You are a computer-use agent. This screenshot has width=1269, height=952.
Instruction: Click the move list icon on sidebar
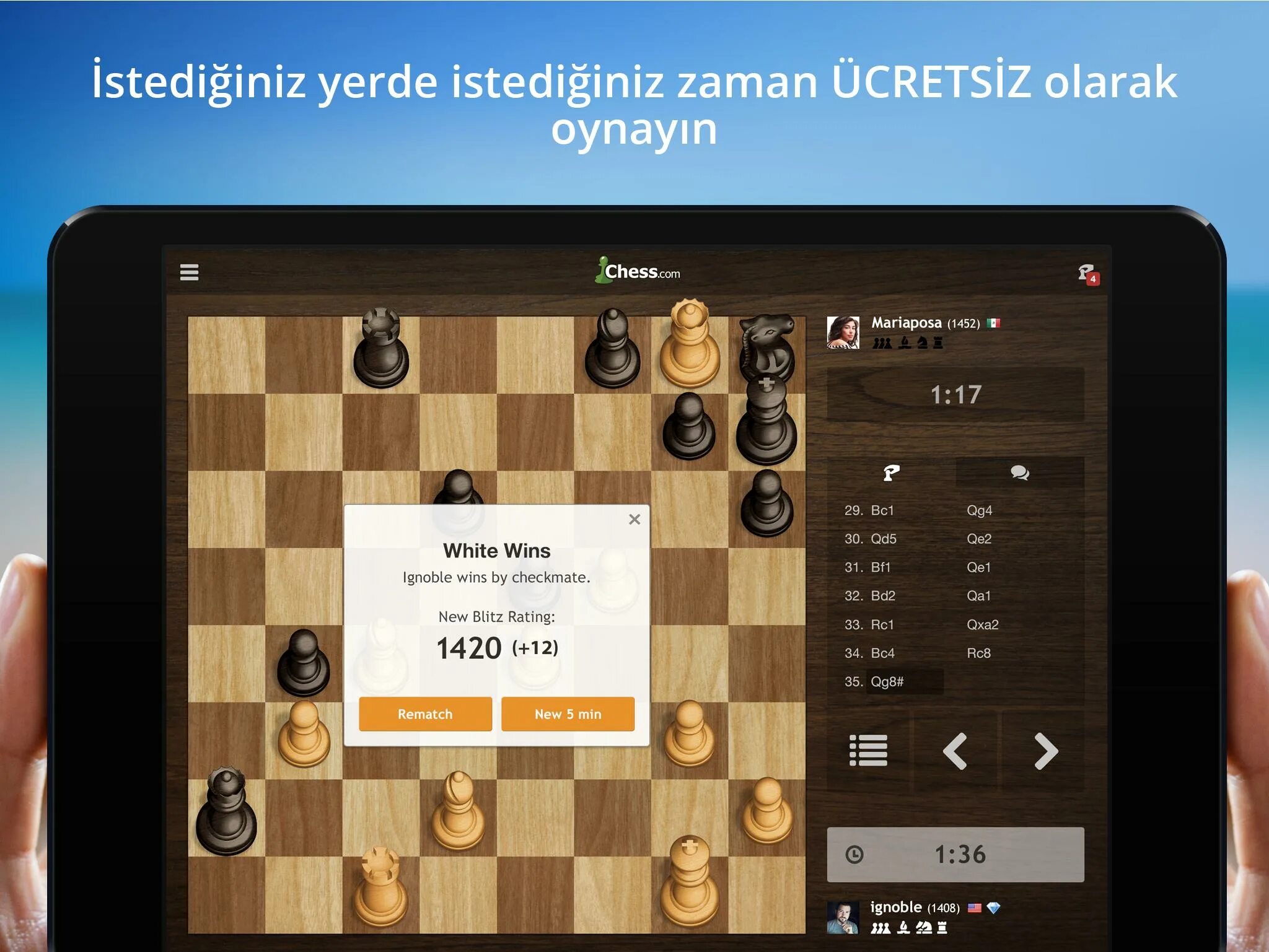pyautogui.click(x=868, y=752)
